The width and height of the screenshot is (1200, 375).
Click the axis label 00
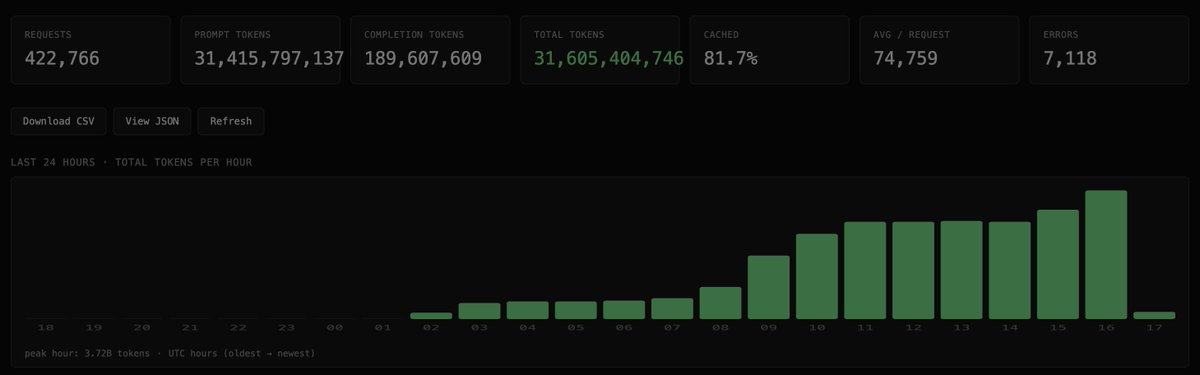(335, 328)
